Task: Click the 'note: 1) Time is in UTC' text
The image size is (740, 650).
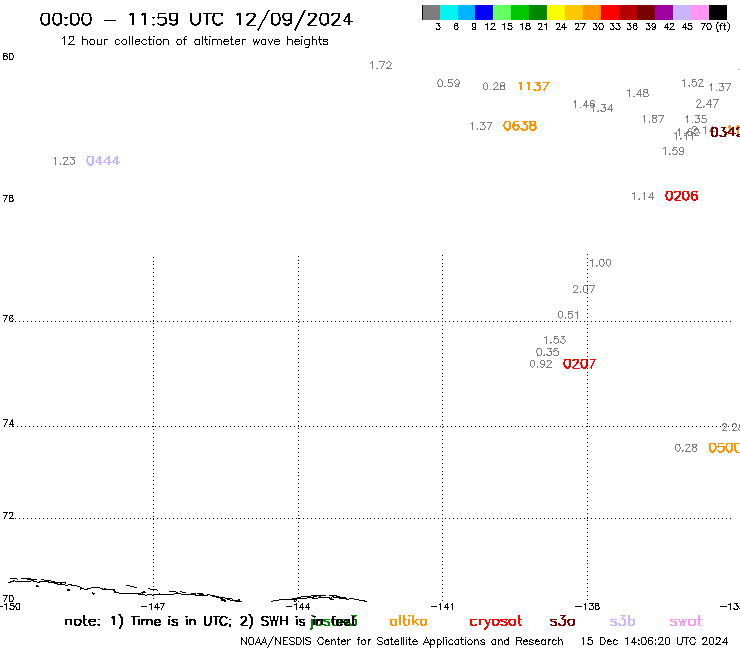Action: 148,622
